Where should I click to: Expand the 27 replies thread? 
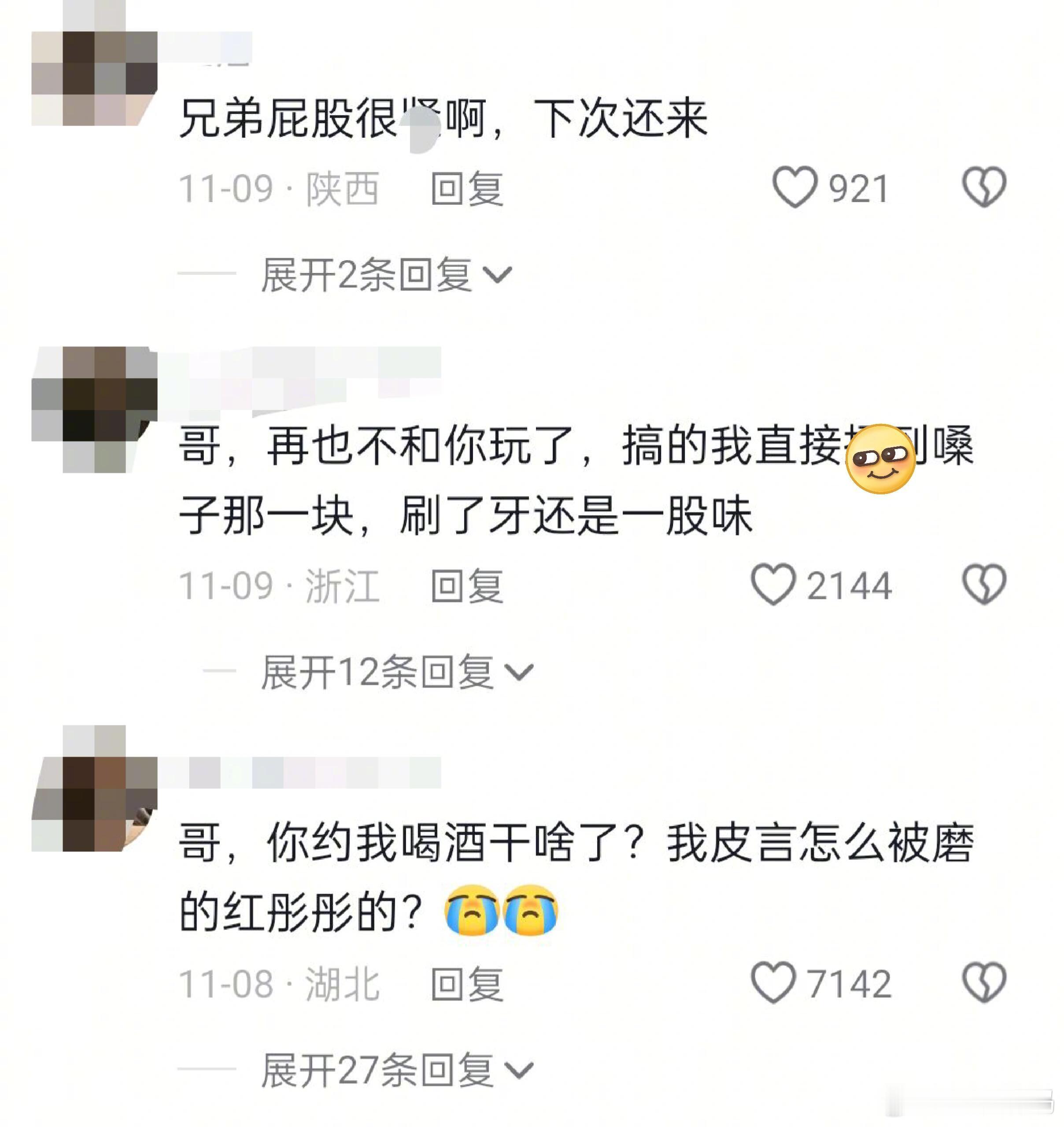[x=397, y=1070]
